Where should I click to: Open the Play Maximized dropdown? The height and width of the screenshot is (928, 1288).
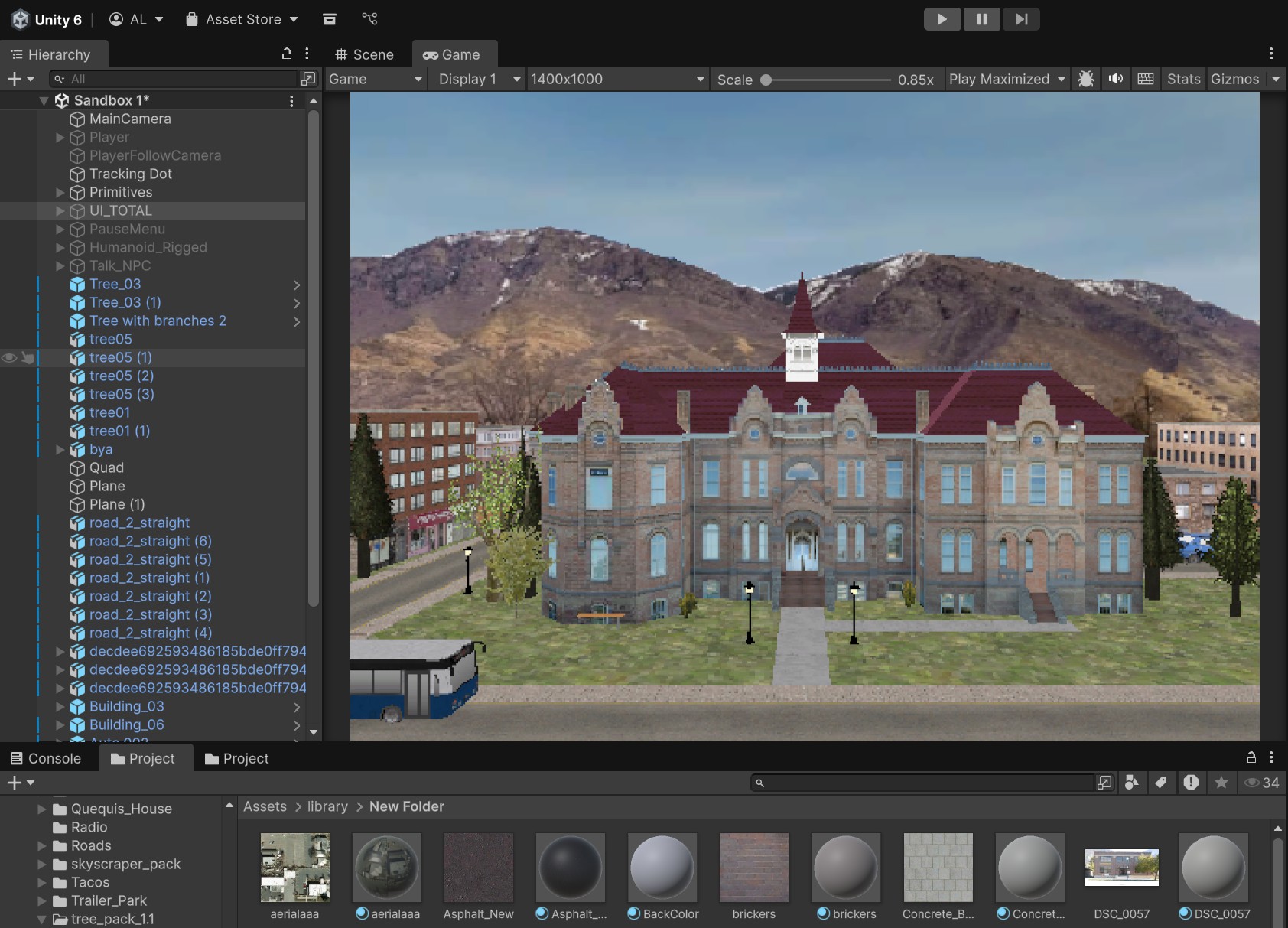[x=1007, y=79]
